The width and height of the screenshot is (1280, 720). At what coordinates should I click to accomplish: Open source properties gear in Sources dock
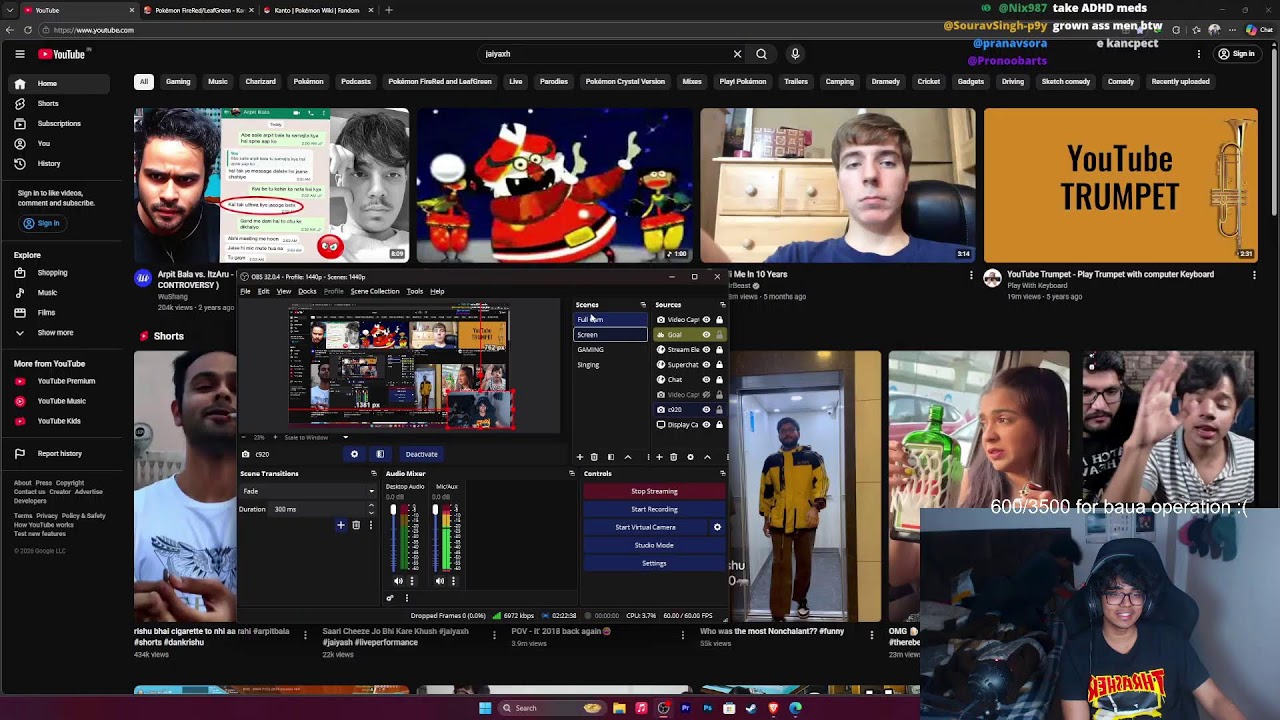690,457
